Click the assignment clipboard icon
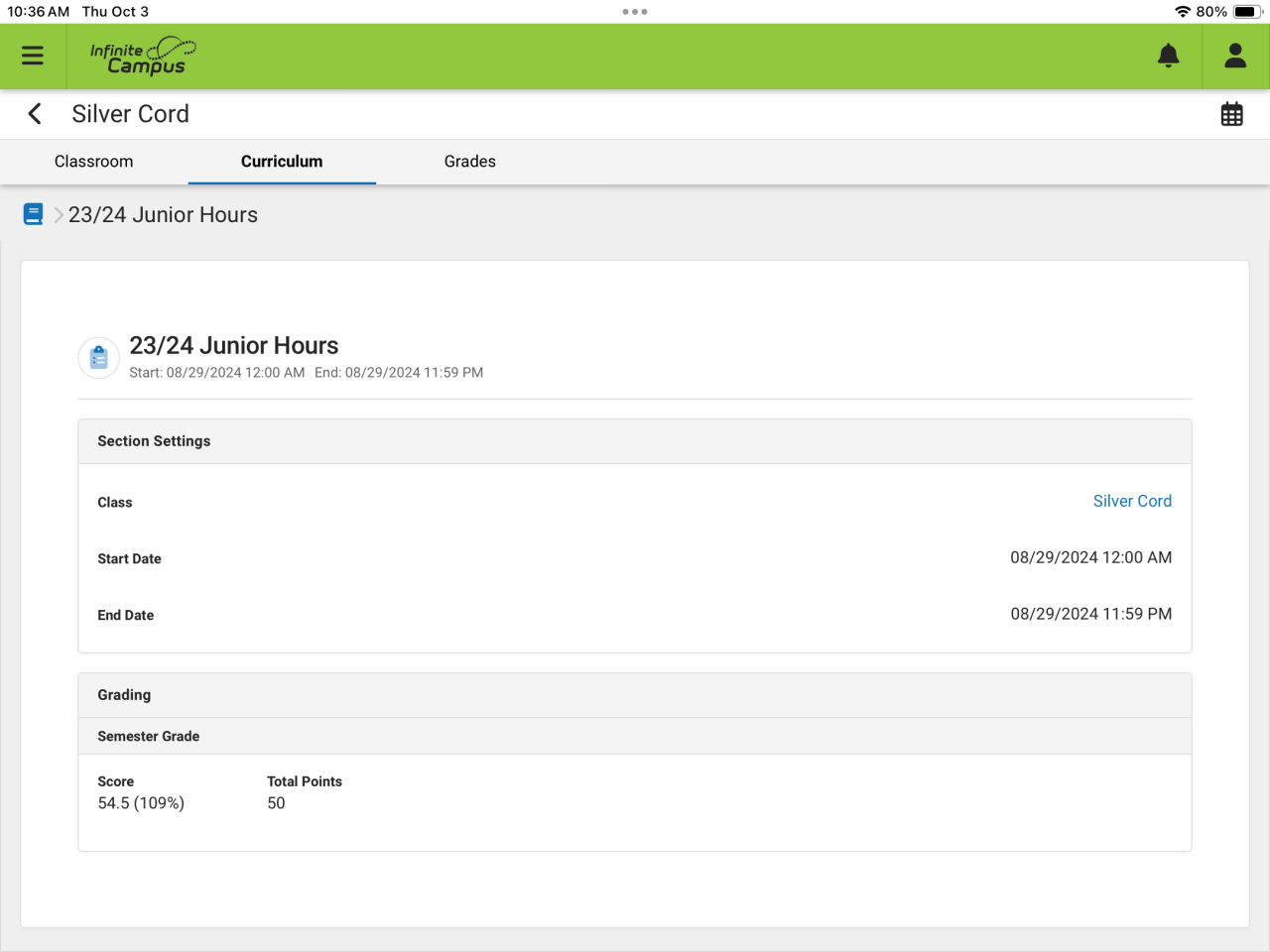Image resolution: width=1270 pixels, height=952 pixels. tap(99, 357)
